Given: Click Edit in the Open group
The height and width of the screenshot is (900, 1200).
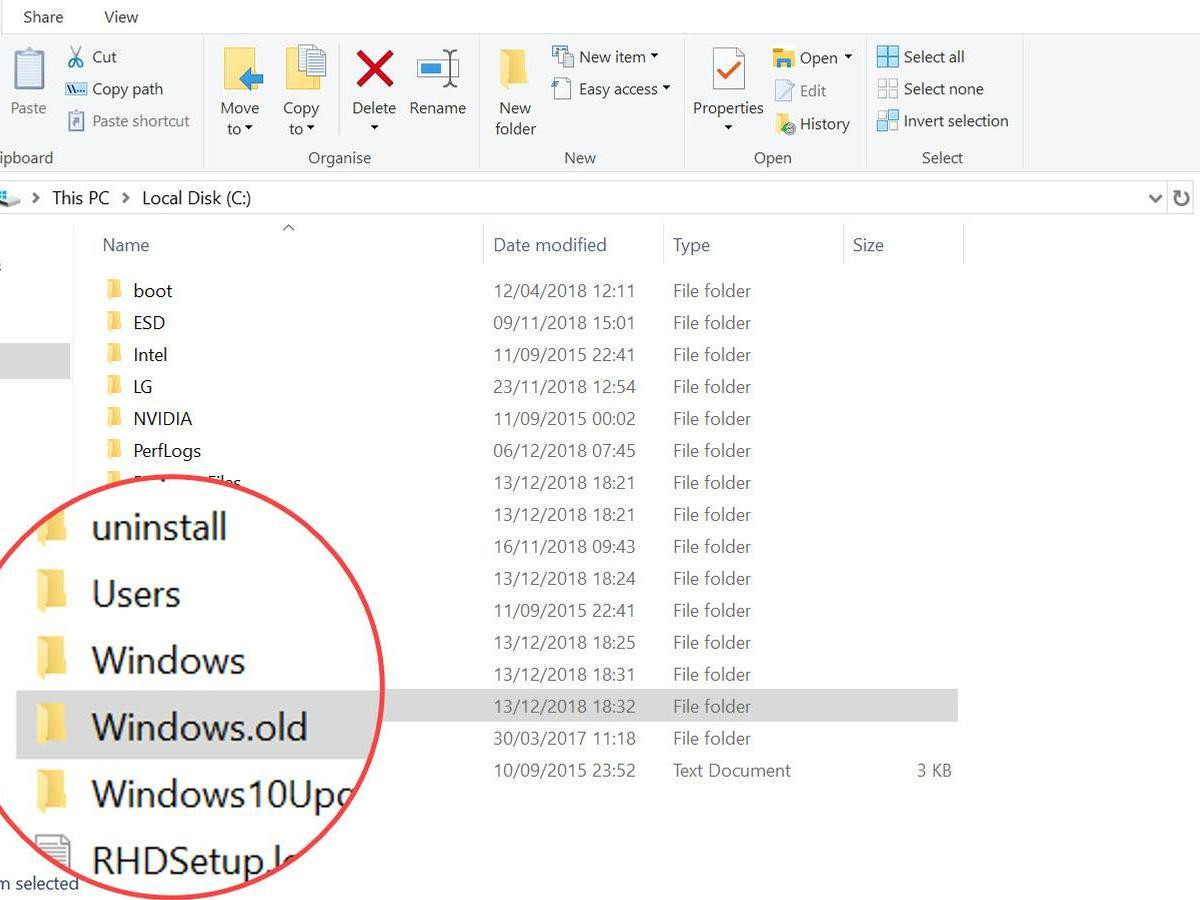Looking at the screenshot, I should tap(812, 90).
